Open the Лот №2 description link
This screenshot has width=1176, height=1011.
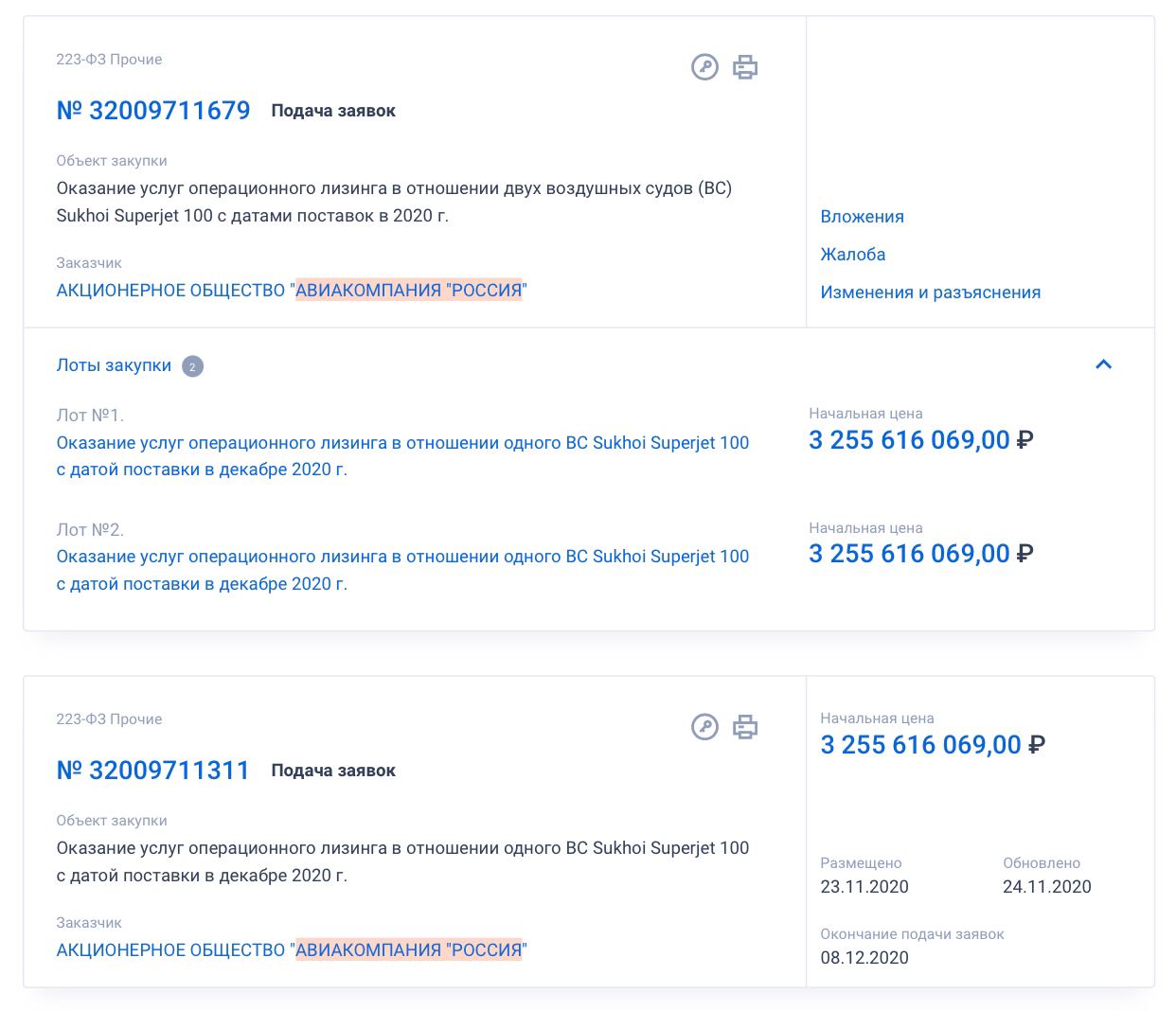click(402, 570)
